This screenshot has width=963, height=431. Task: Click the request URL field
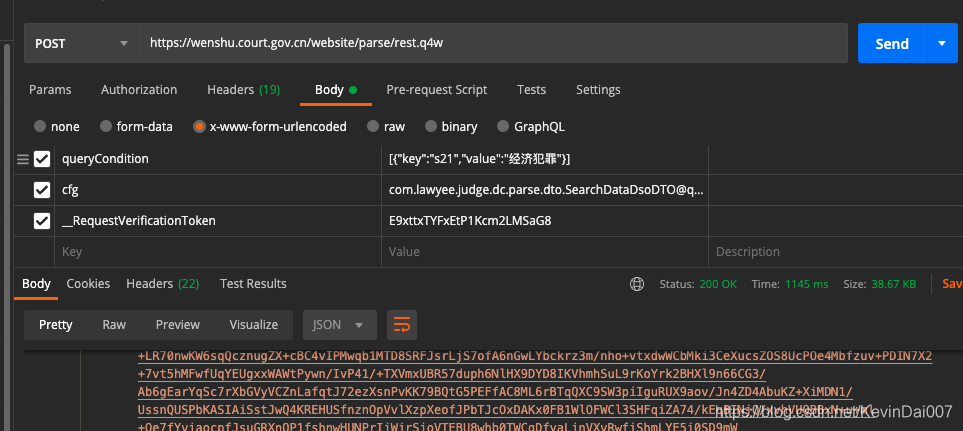(x=493, y=44)
